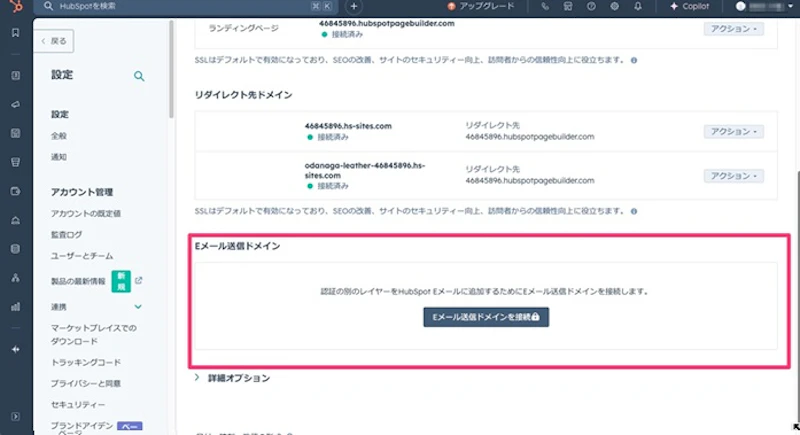Open セキュリティー in sidebar
The width and height of the screenshot is (800, 435).
point(78,405)
